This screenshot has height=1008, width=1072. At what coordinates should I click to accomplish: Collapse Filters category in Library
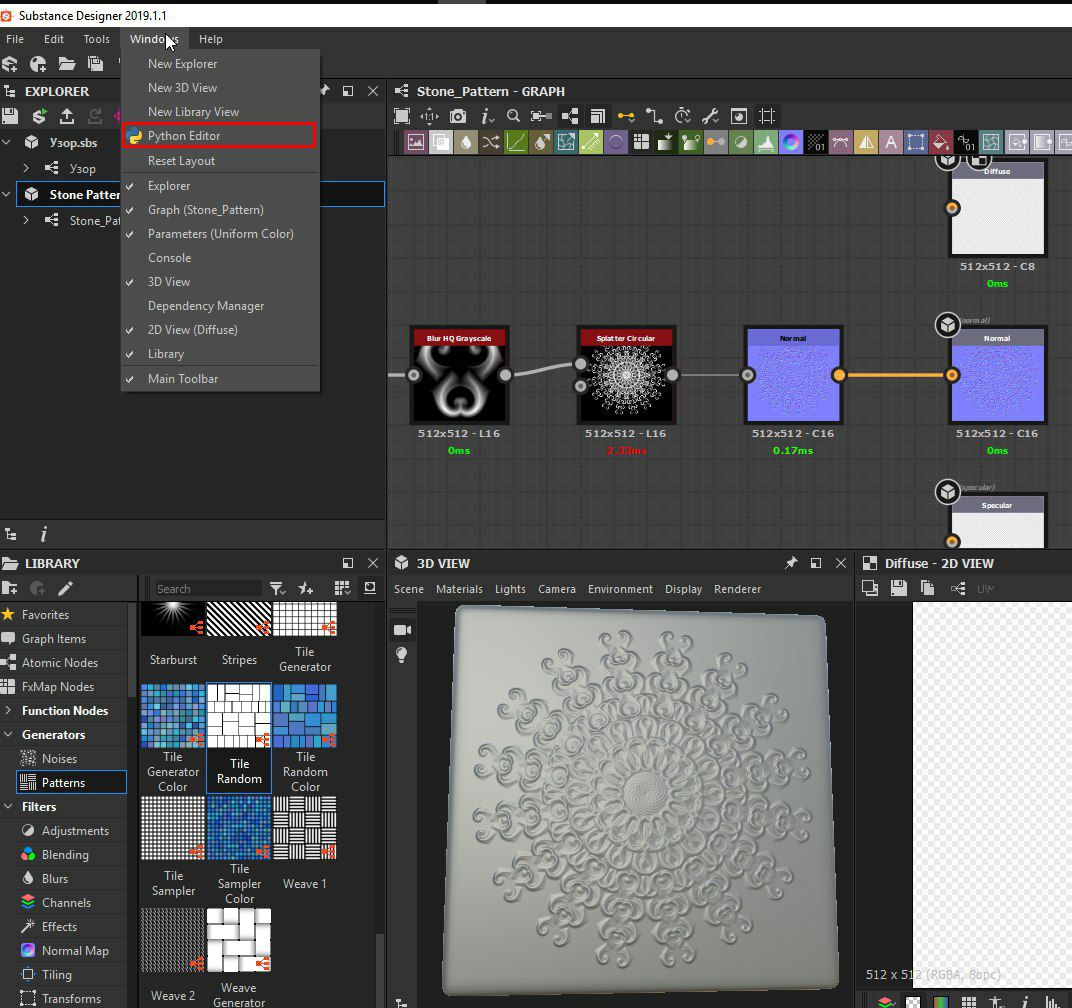(x=8, y=806)
